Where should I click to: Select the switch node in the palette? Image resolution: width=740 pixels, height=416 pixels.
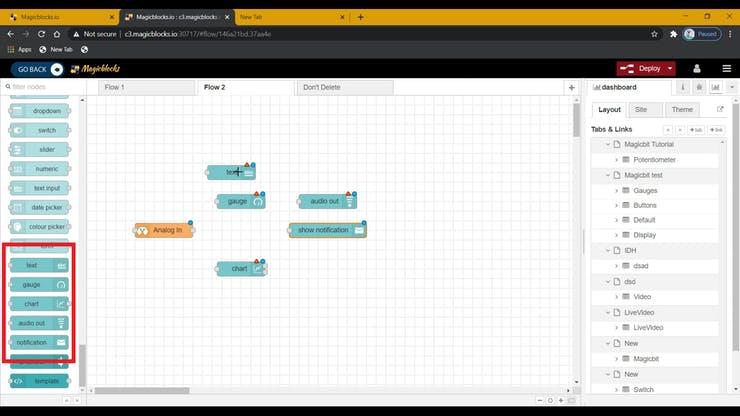(x=38, y=130)
